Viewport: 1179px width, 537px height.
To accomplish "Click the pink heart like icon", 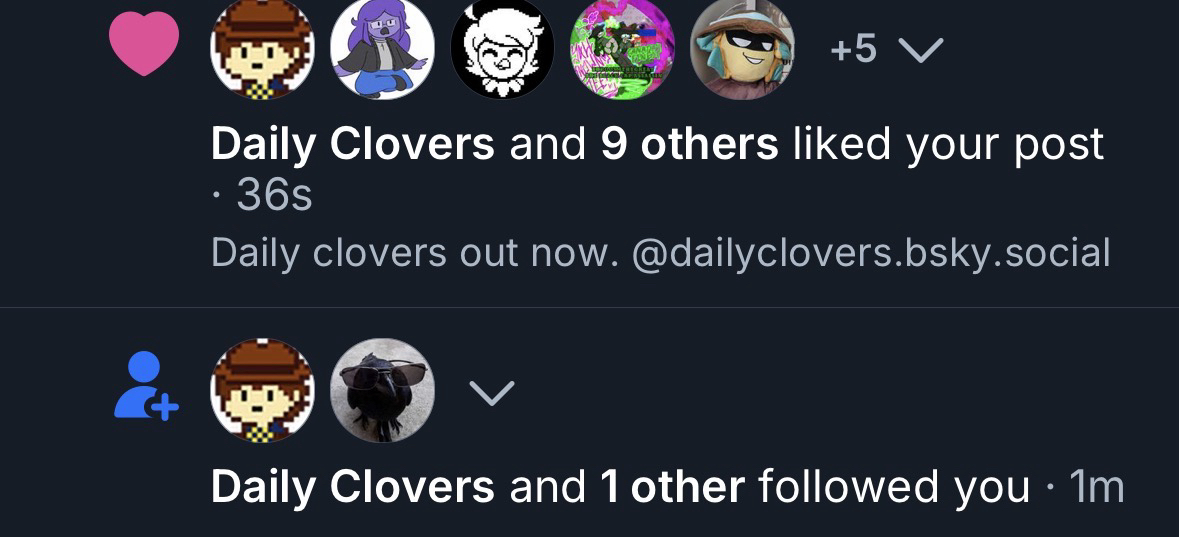I will pyautogui.click(x=144, y=44).
